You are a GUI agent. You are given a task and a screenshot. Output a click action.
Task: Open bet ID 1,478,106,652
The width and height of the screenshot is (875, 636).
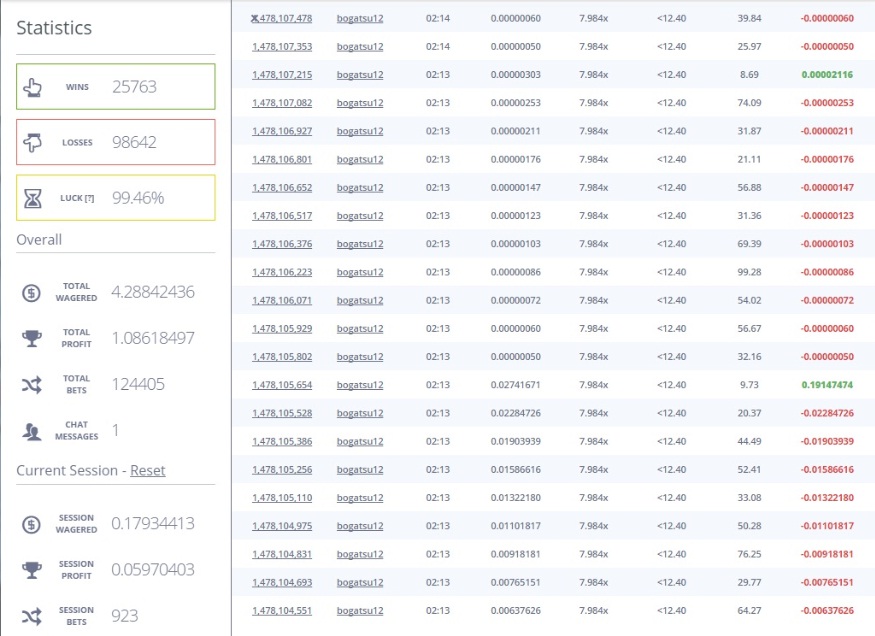[282, 187]
